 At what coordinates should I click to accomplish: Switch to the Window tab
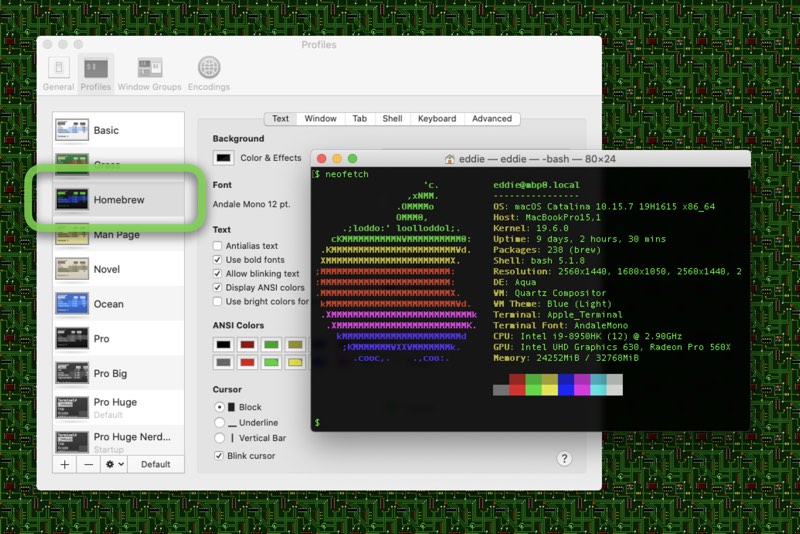(320, 118)
